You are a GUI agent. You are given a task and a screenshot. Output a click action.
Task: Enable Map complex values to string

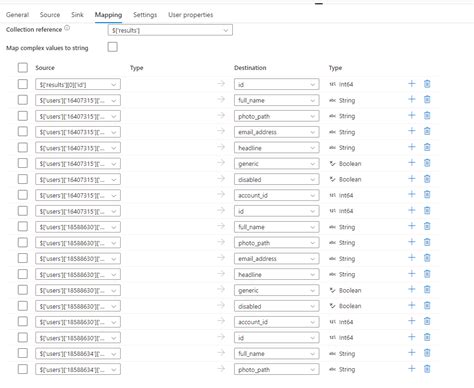[x=113, y=47]
